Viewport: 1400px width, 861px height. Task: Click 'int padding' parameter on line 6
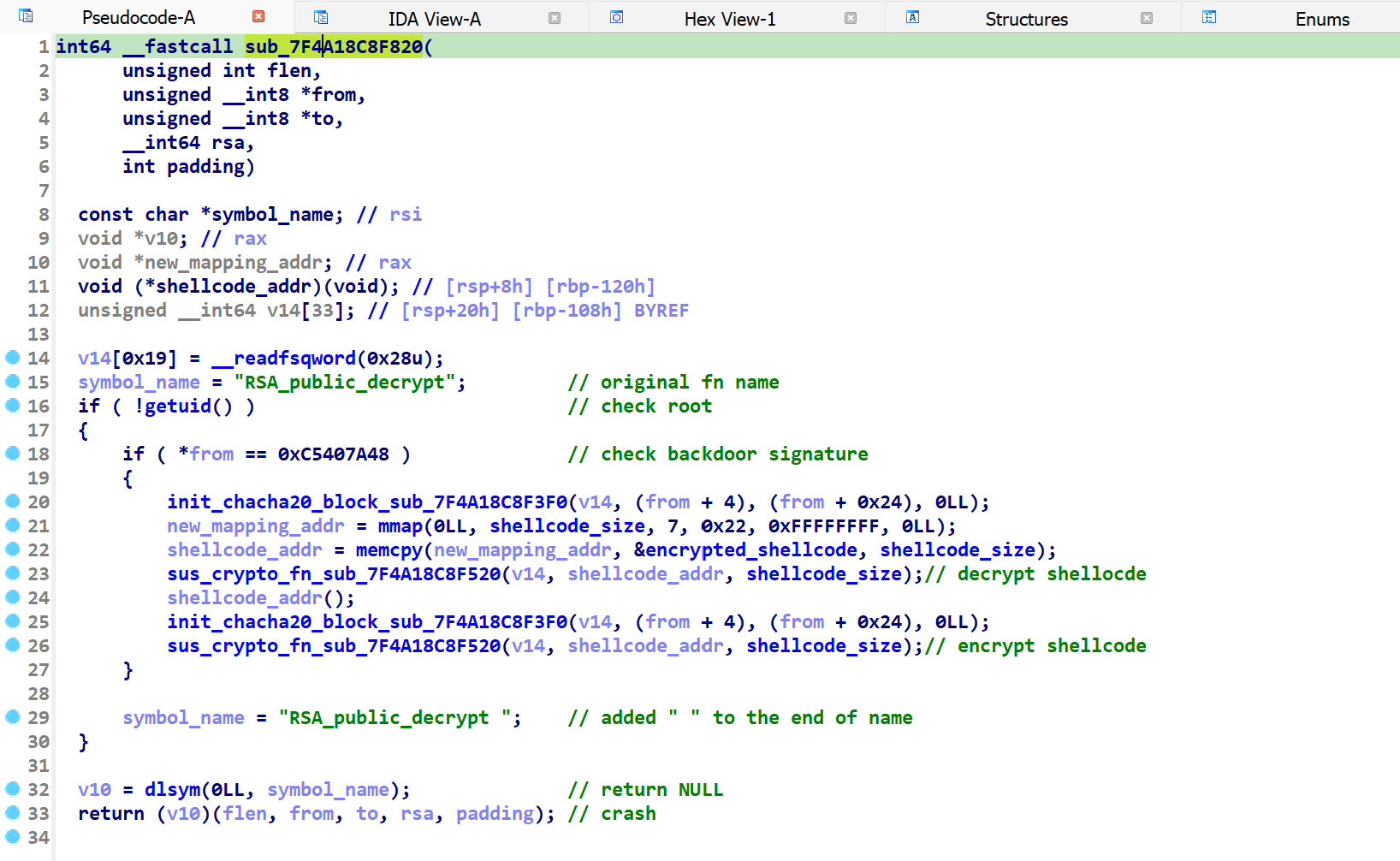coord(188,166)
